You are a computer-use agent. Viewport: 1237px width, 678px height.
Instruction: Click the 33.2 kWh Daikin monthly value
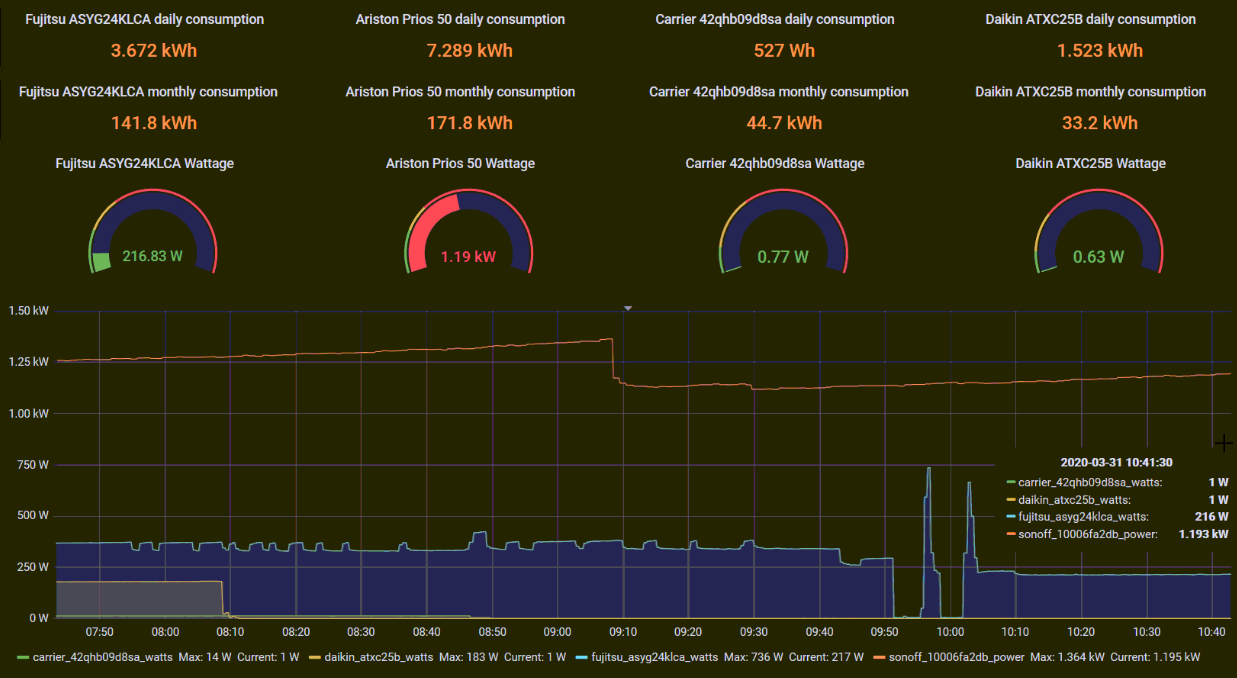pyautogui.click(x=1099, y=123)
